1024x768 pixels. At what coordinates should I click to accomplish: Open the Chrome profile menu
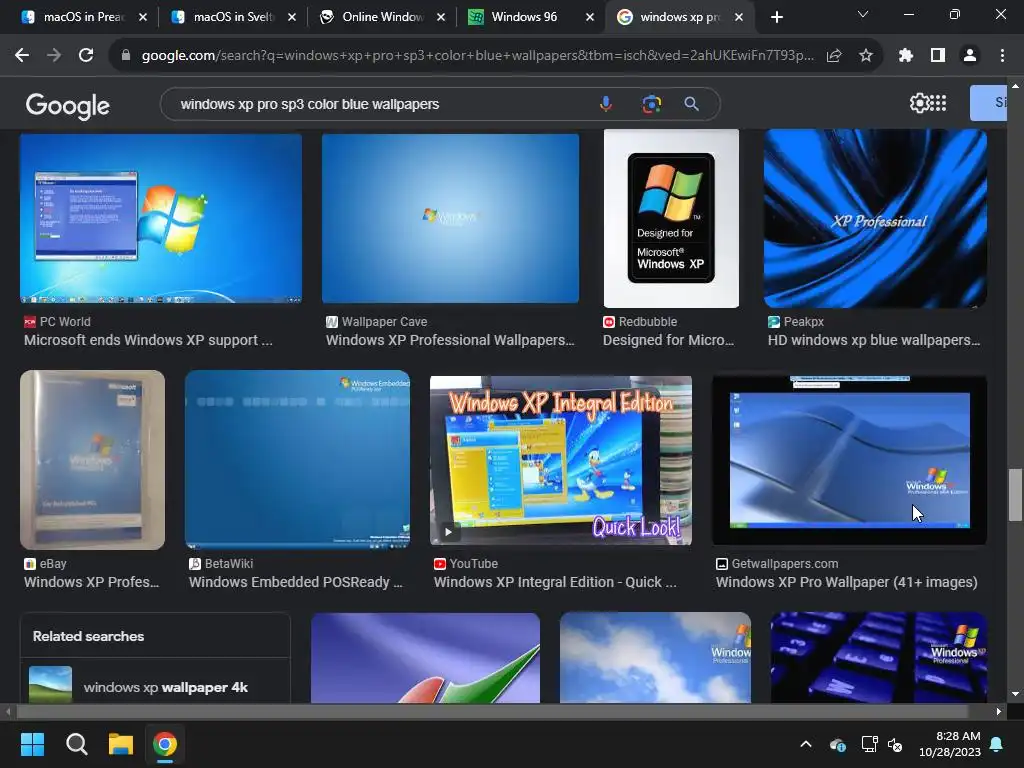(970, 56)
